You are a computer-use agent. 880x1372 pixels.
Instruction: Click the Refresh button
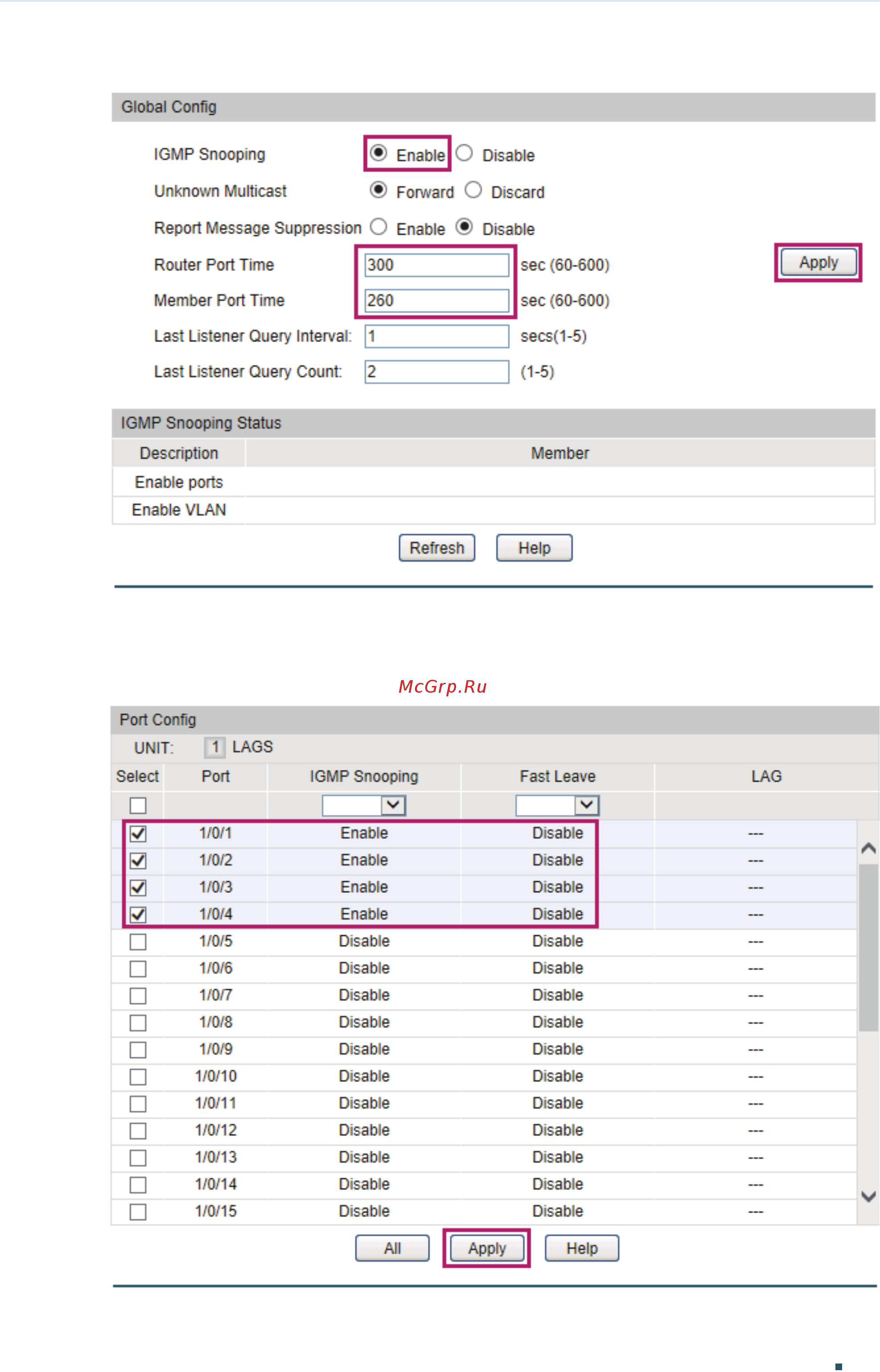pyautogui.click(x=436, y=548)
